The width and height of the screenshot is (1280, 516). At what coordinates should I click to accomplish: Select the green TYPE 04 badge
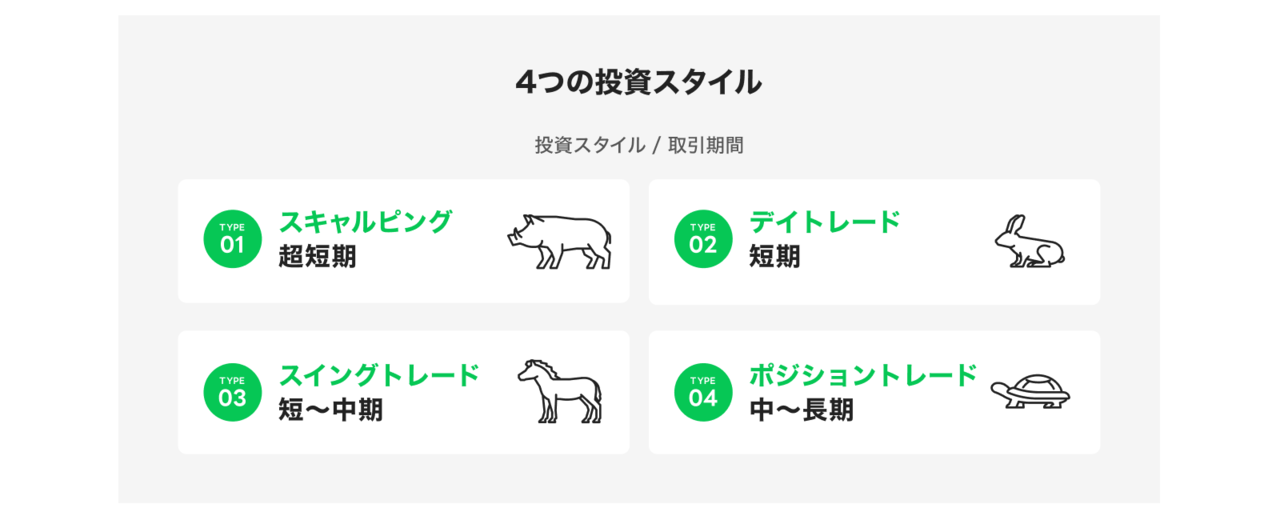[x=703, y=392]
